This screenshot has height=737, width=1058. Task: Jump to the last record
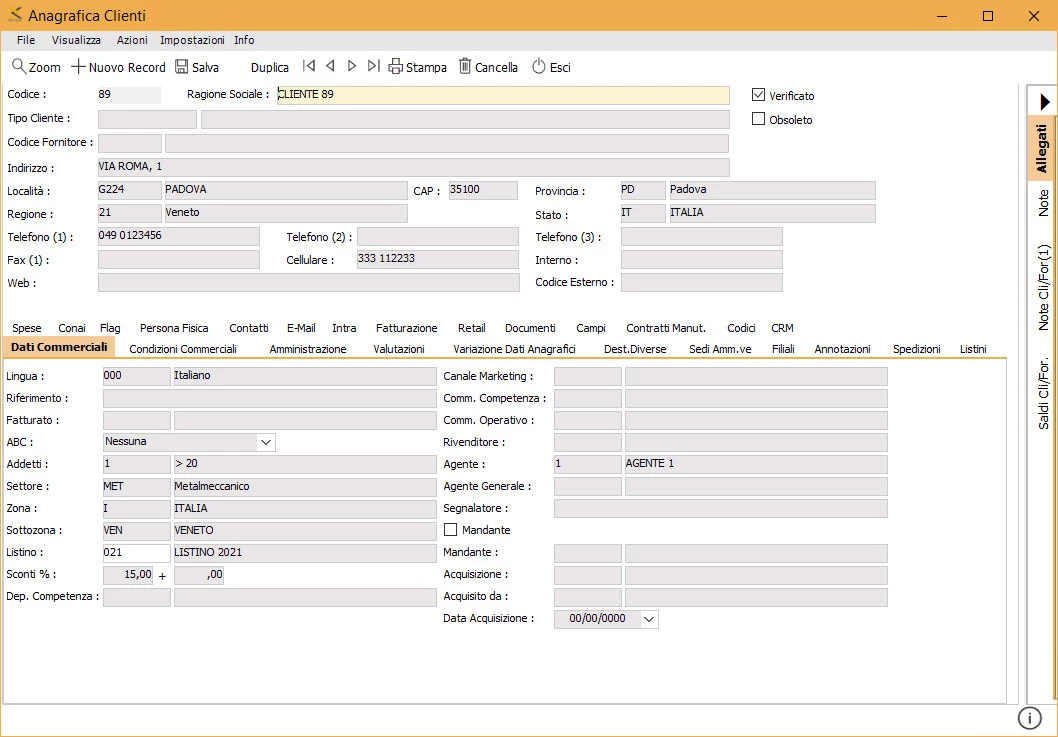(x=373, y=65)
